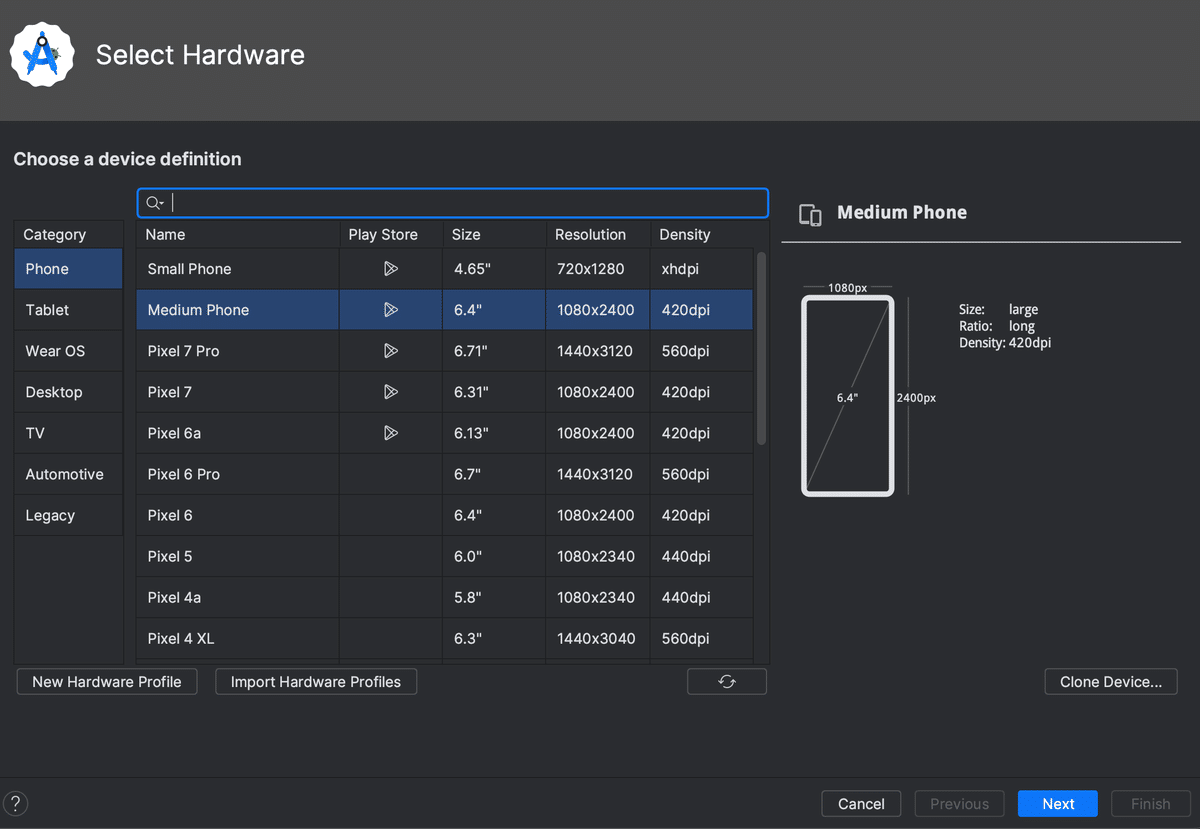
Task: Select the Phone category
Action: click(x=68, y=269)
